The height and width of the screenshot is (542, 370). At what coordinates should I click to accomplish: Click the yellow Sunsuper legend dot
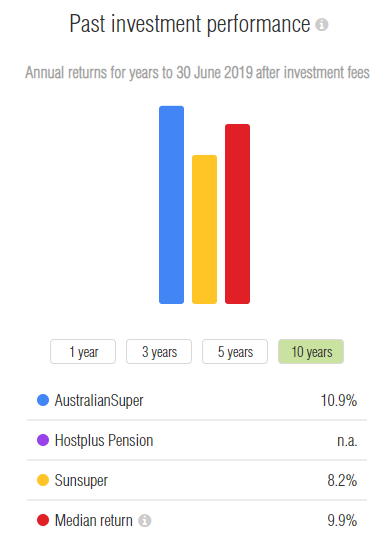[x=43, y=480]
